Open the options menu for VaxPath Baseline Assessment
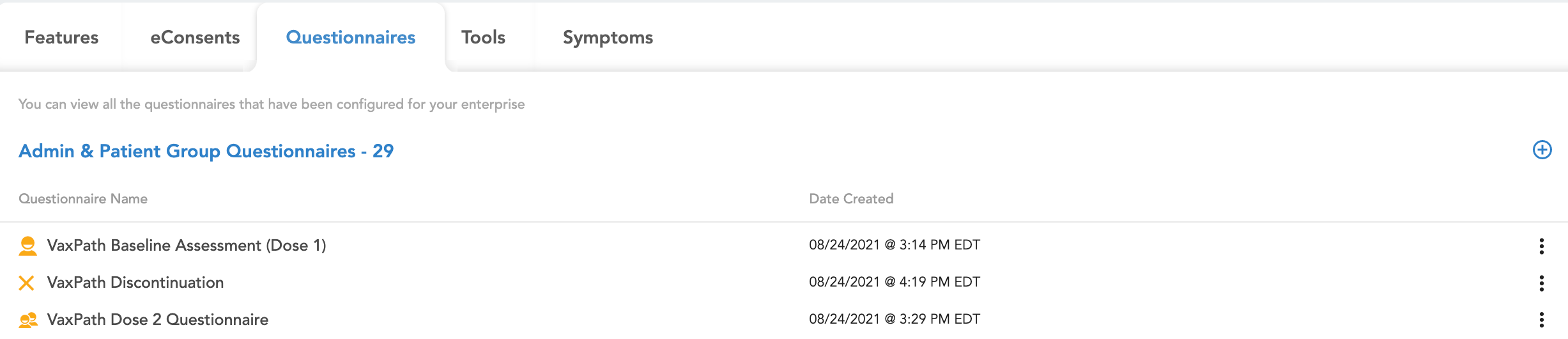 click(1541, 246)
